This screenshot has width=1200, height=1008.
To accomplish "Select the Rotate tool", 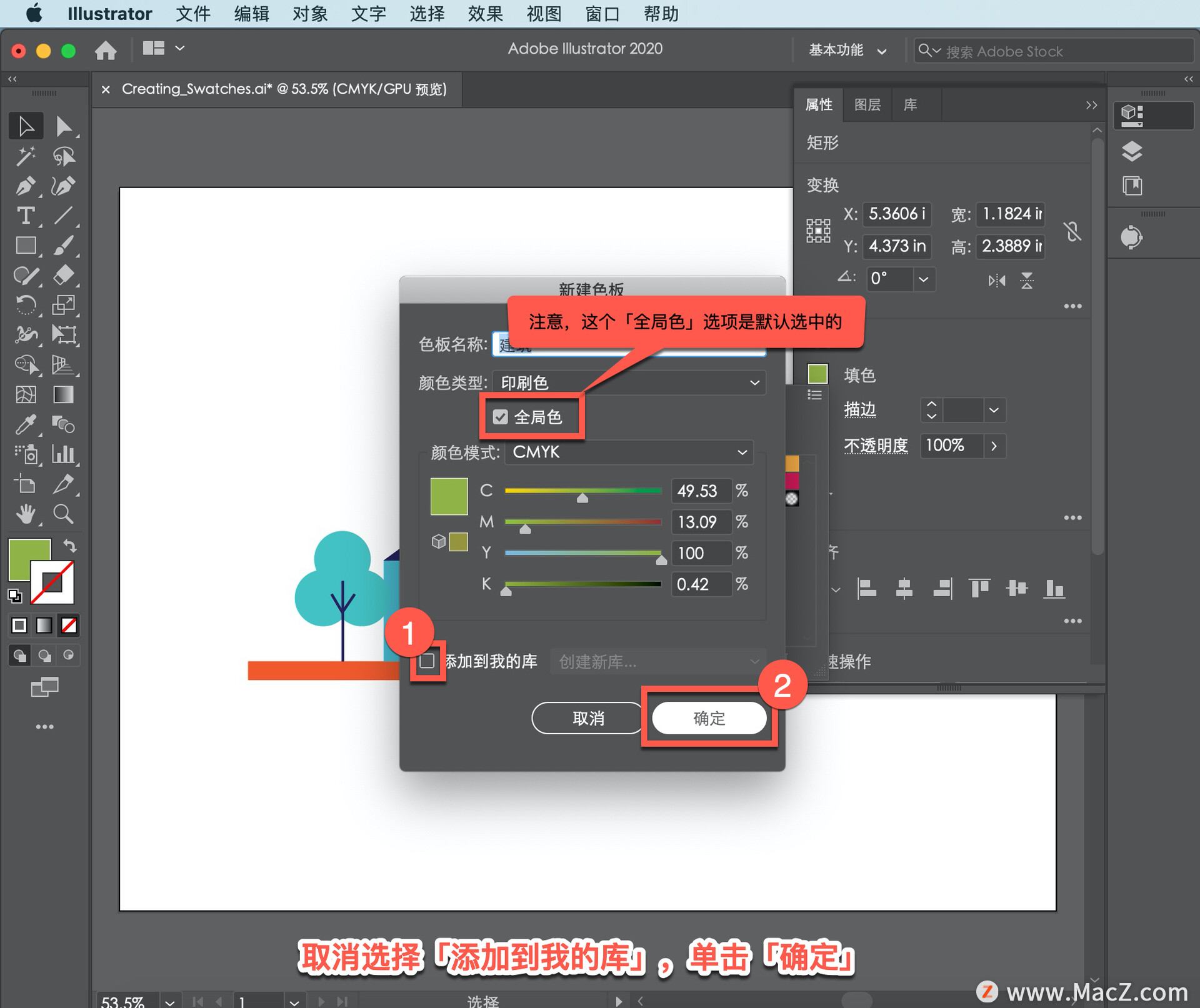I will click(x=25, y=305).
